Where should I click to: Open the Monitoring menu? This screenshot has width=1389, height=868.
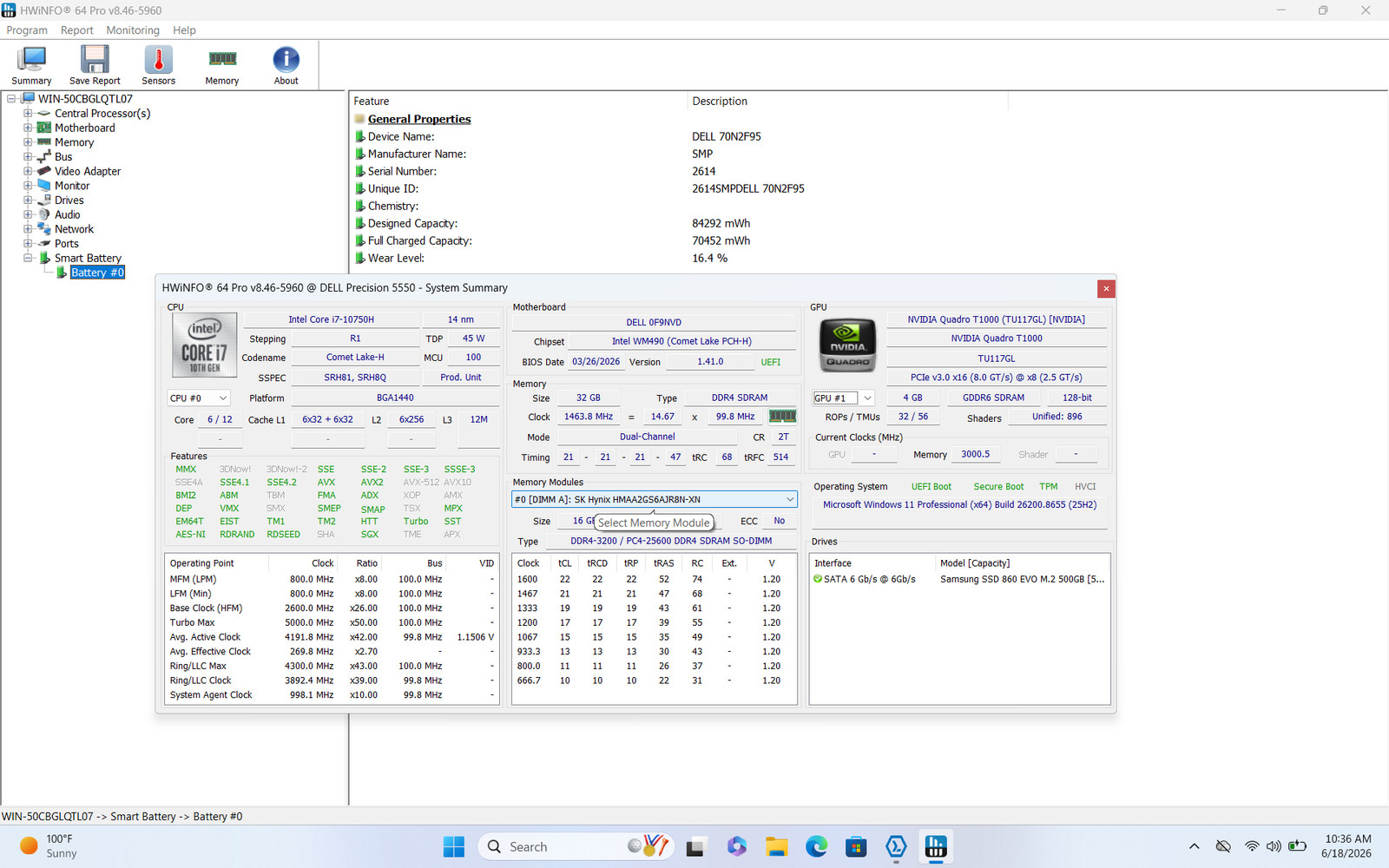133,30
